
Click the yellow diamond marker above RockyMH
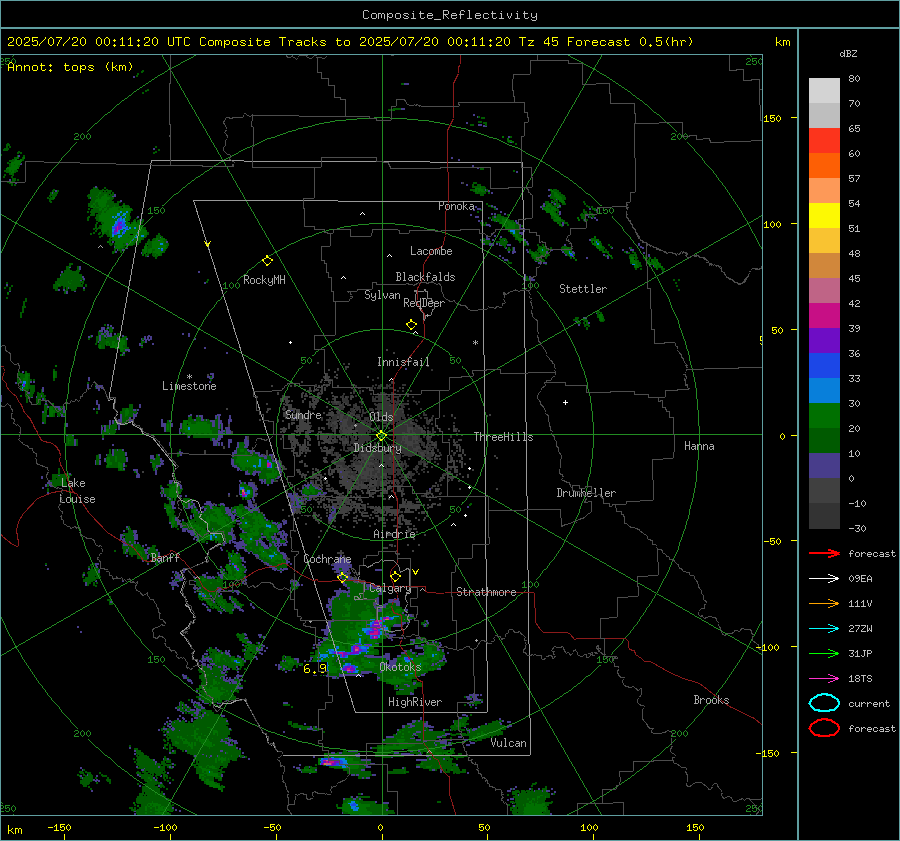(x=267, y=261)
